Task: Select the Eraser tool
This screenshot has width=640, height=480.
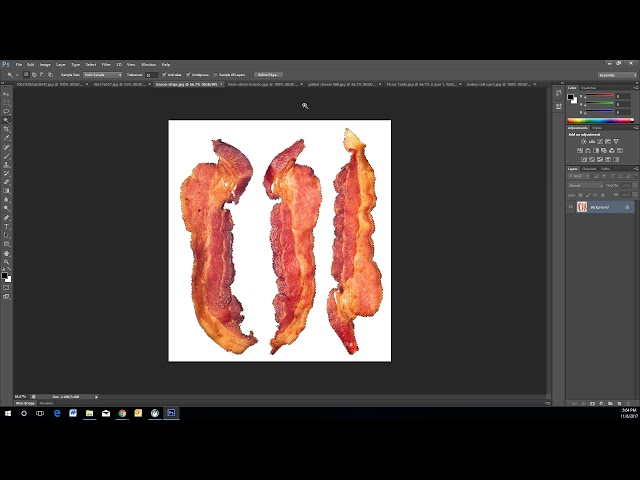Action: (6, 182)
